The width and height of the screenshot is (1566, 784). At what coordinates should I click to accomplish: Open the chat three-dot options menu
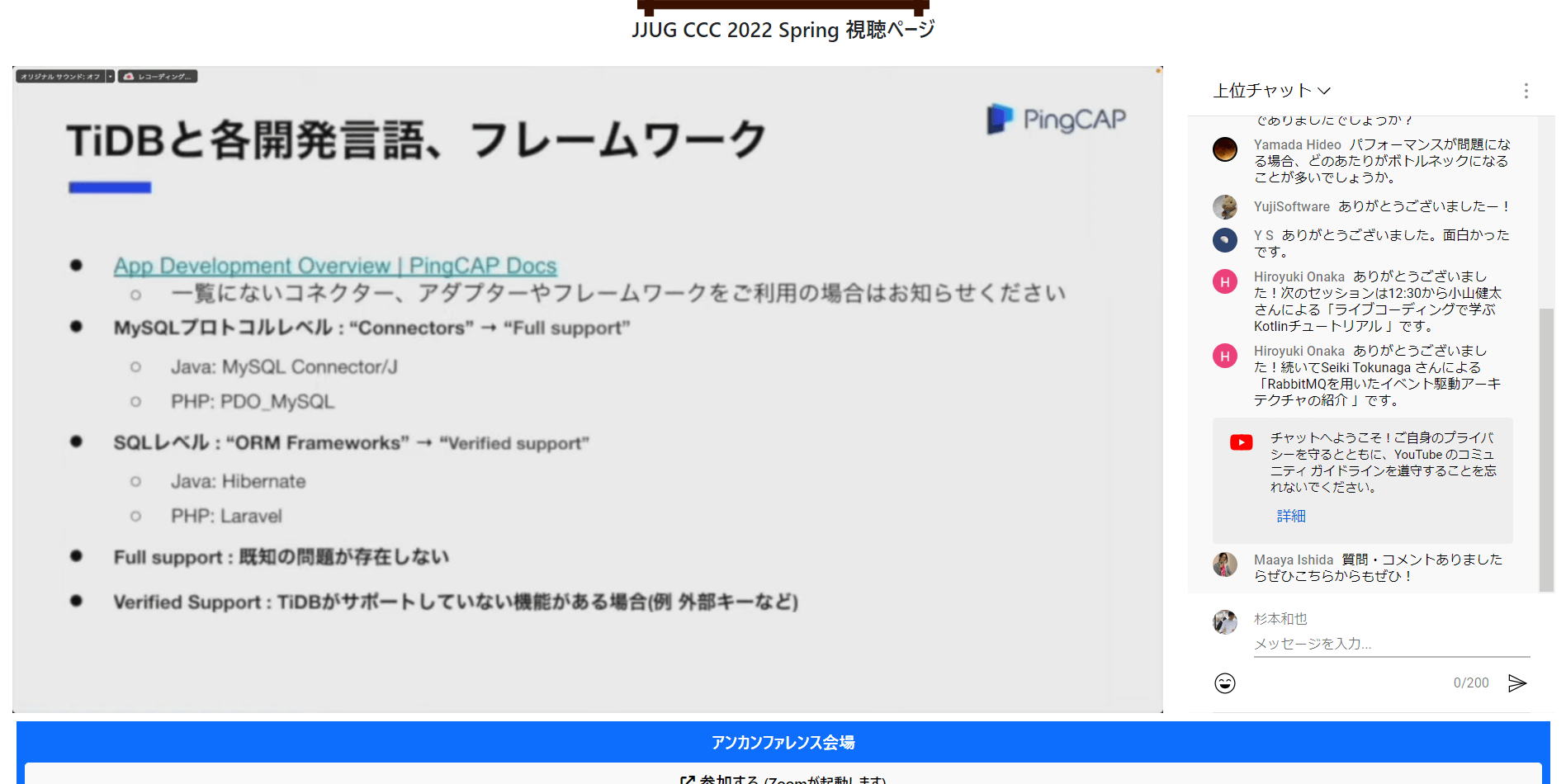click(x=1526, y=91)
